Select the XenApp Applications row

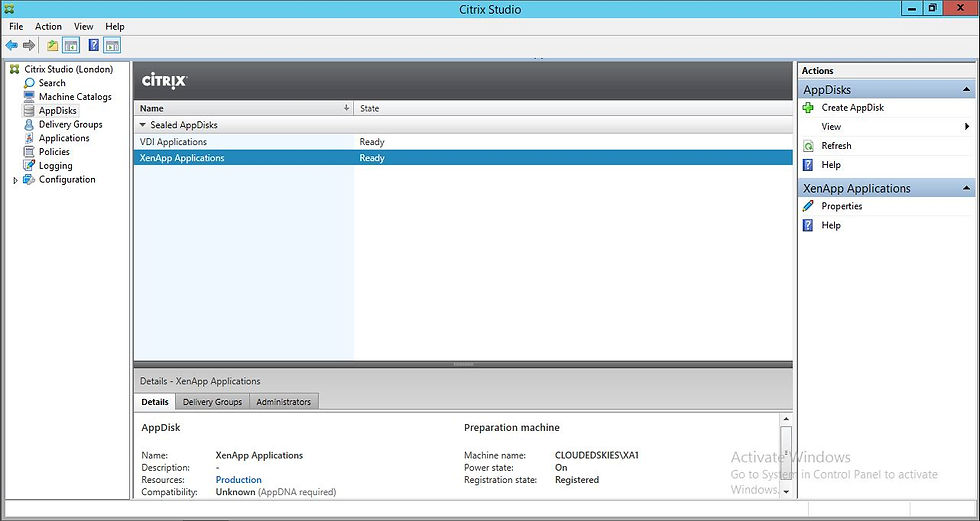pos(463,158)
